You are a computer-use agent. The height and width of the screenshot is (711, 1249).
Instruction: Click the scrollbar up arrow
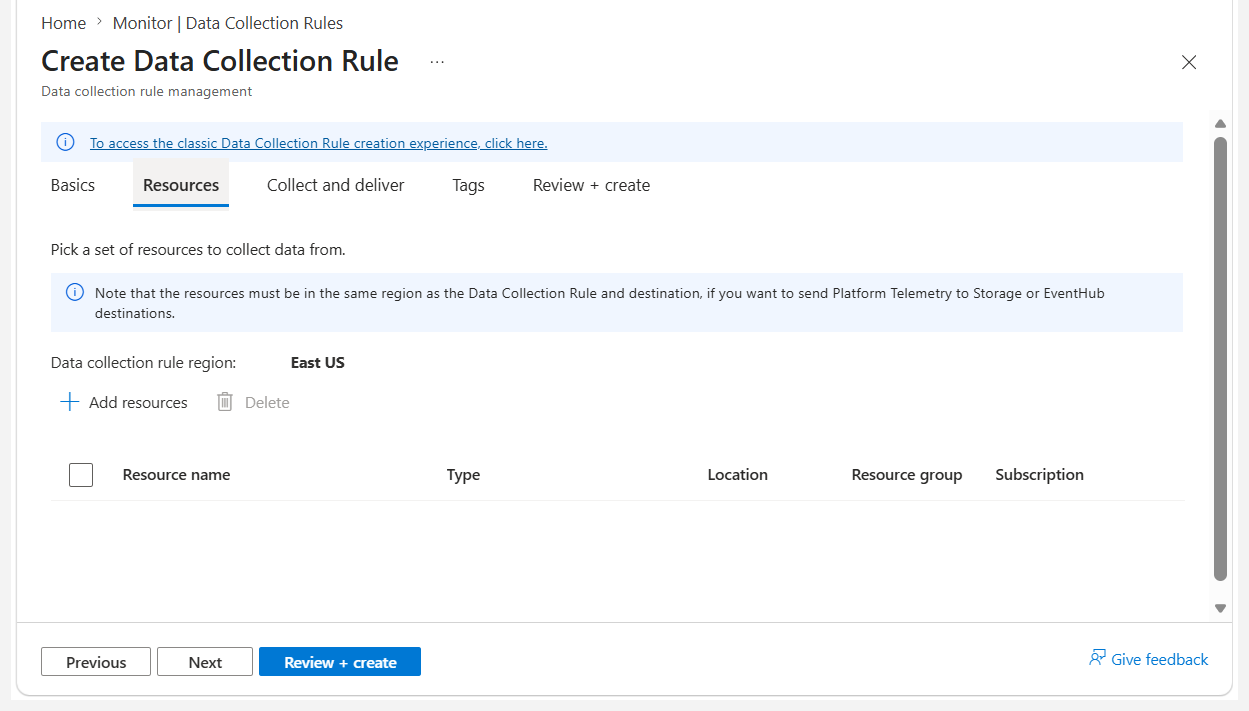tap(1220, 124)
